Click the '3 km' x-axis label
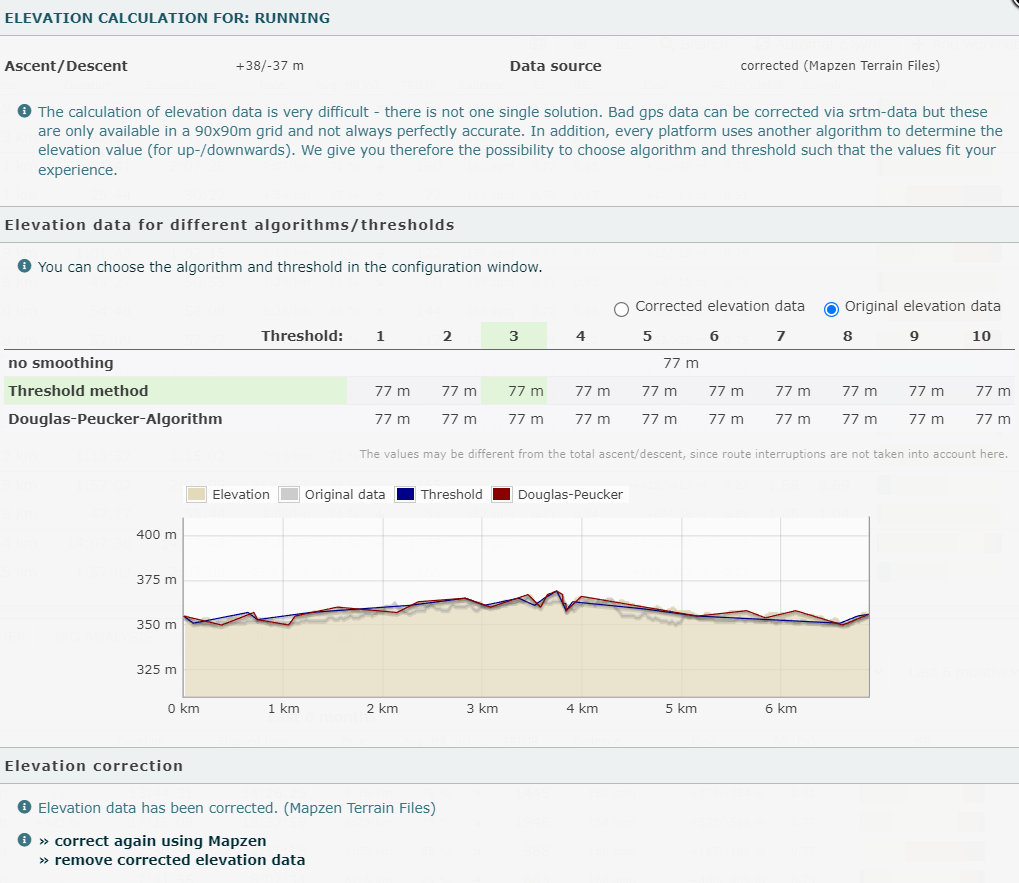The height and width of the screenshot is (883, 1019). click(482, 708)
